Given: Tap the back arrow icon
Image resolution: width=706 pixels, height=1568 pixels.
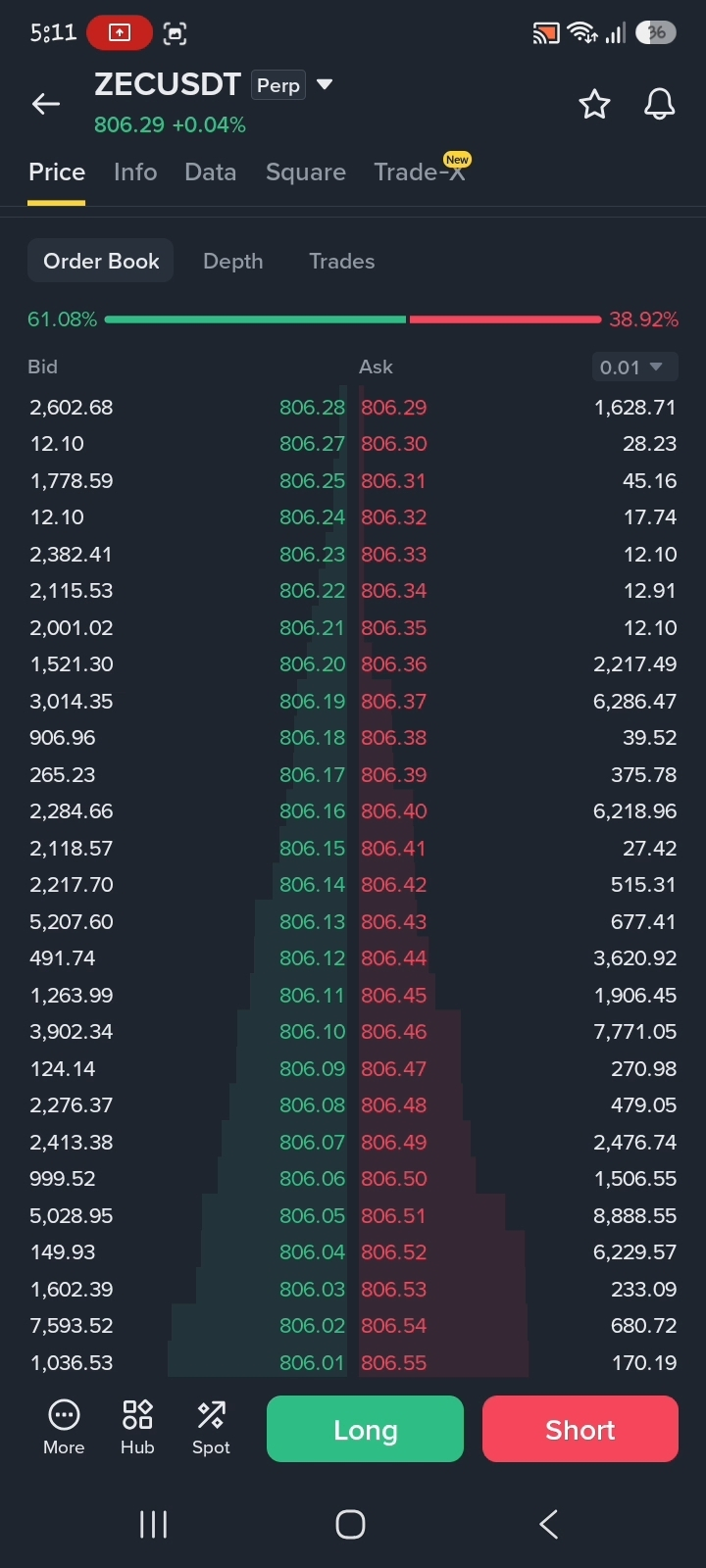Looking at the screenshot, I should click(x=46, y=104).
